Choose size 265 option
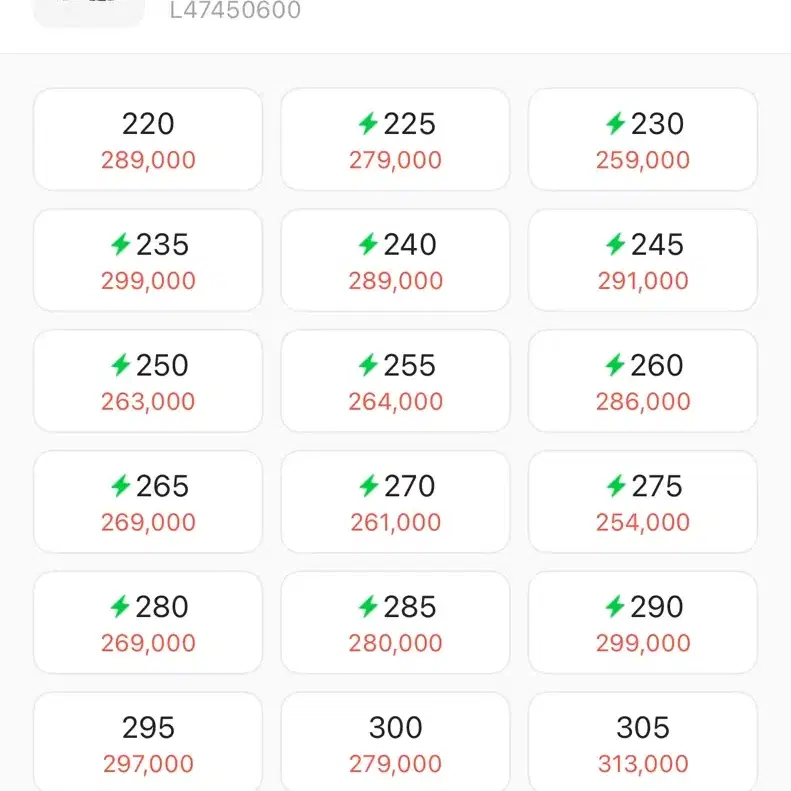Screen dimensions: 791x791 tap(148, 502)
